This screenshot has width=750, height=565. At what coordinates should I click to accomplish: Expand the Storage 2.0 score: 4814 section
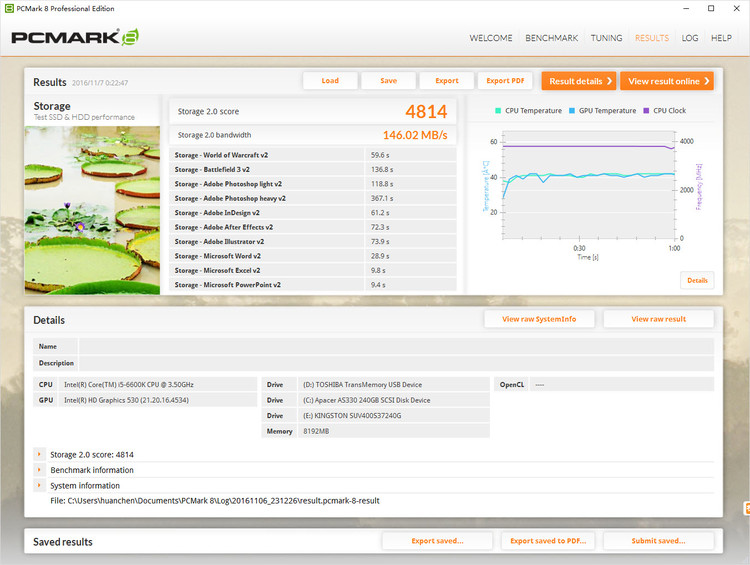point(39,454)
